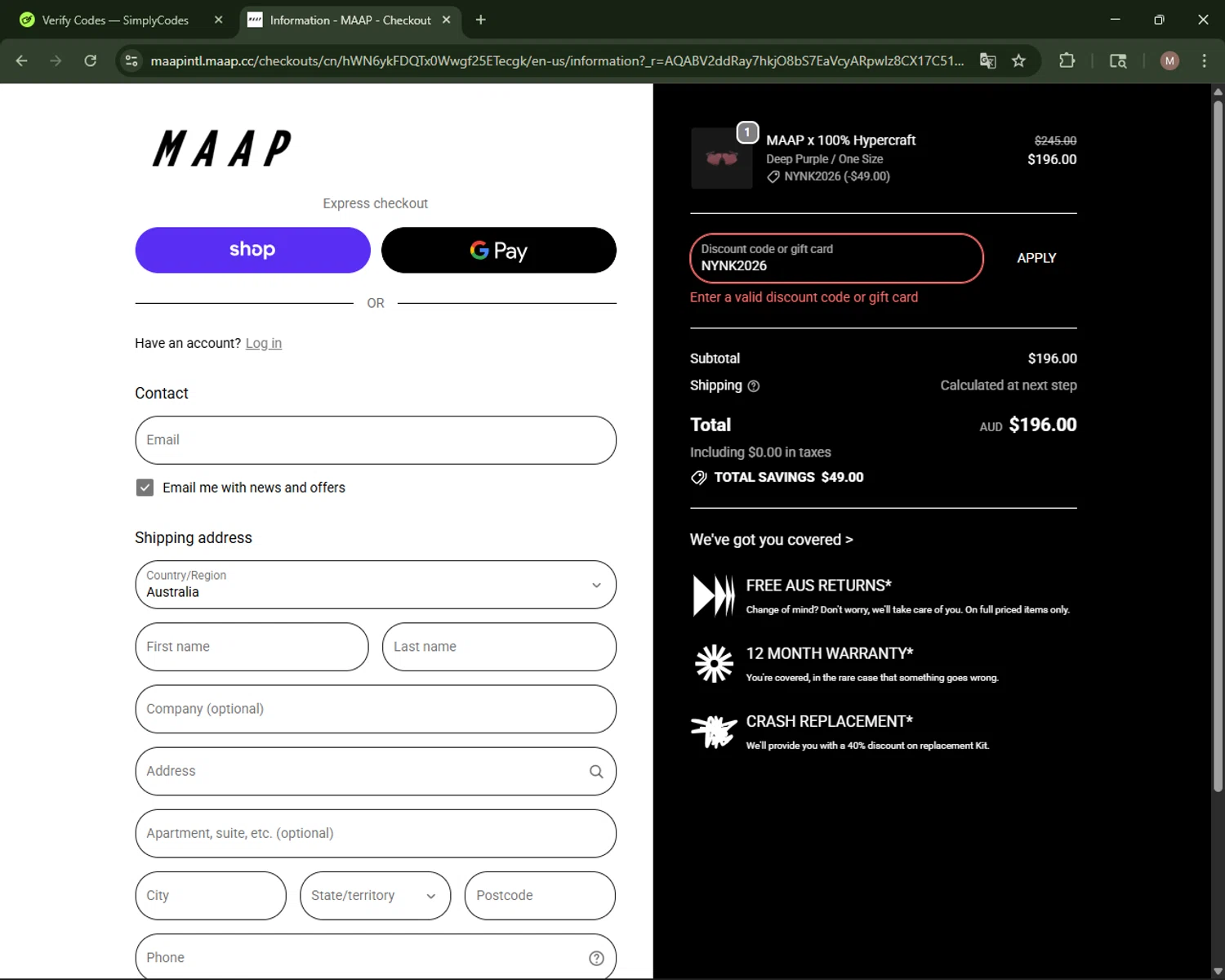Click the translate page icon

987,60
